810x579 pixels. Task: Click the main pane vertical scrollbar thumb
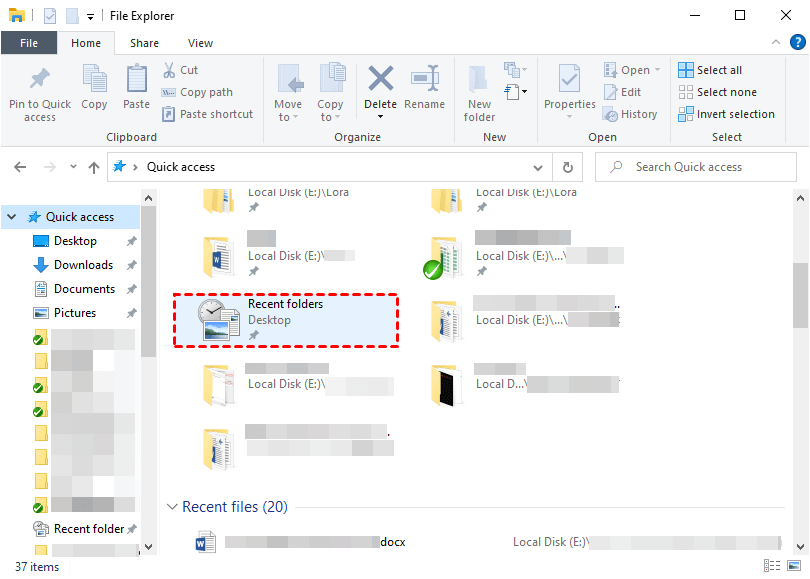[x=800, y=295]
